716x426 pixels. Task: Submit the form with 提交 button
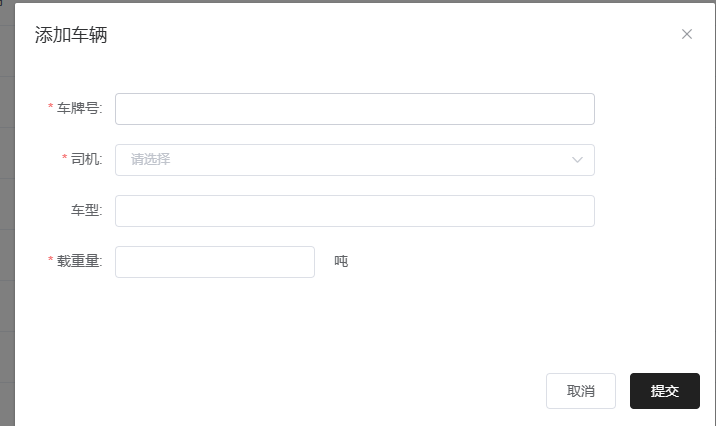665,391
